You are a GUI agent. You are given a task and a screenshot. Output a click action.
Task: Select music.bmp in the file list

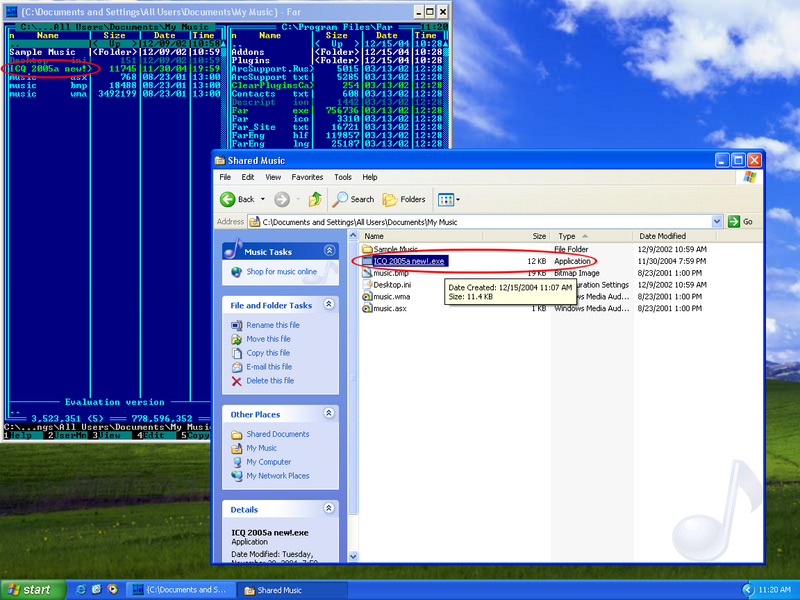click(391, 273)
